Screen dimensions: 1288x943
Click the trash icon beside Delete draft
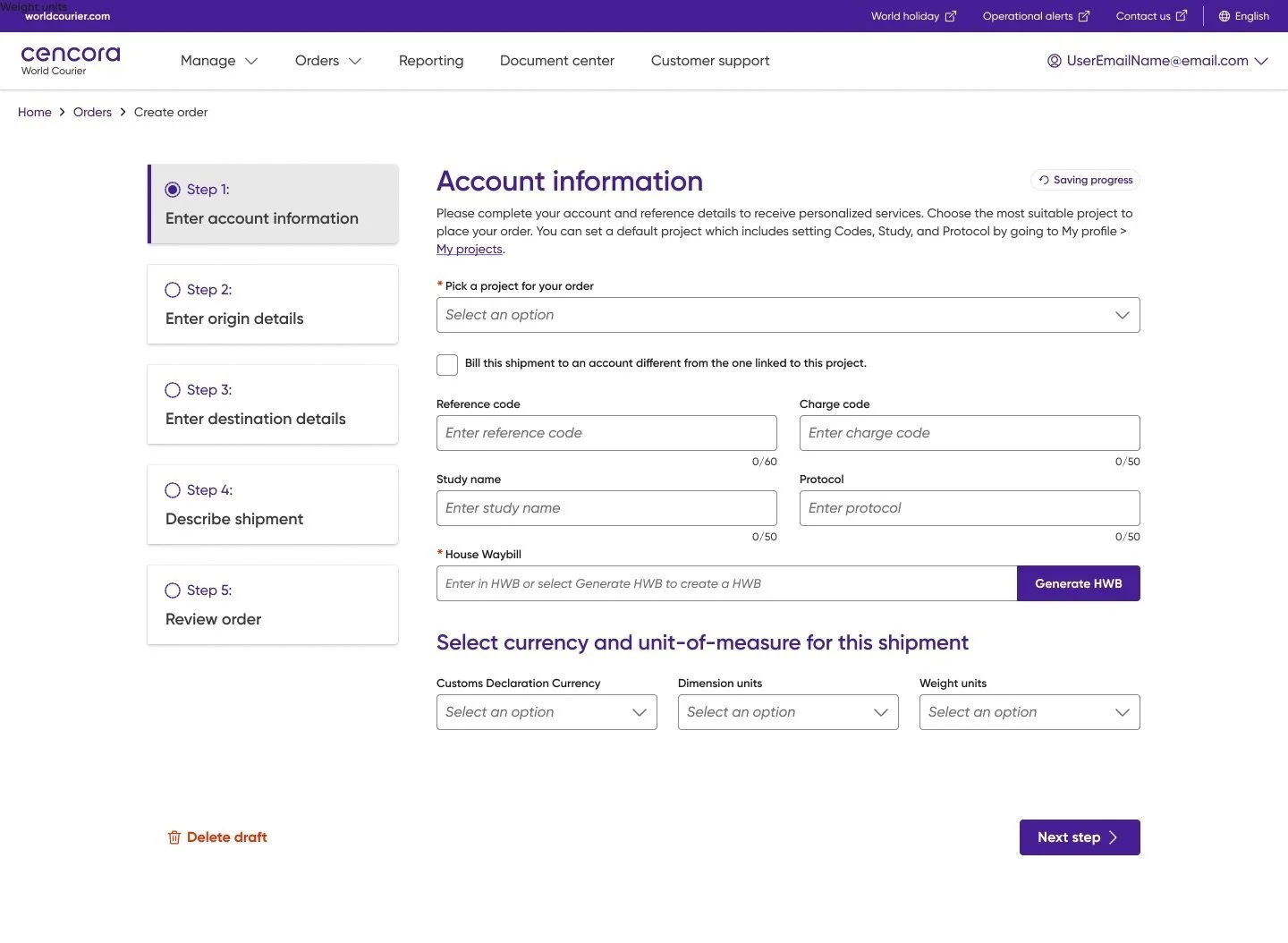(x=174, y=837)
